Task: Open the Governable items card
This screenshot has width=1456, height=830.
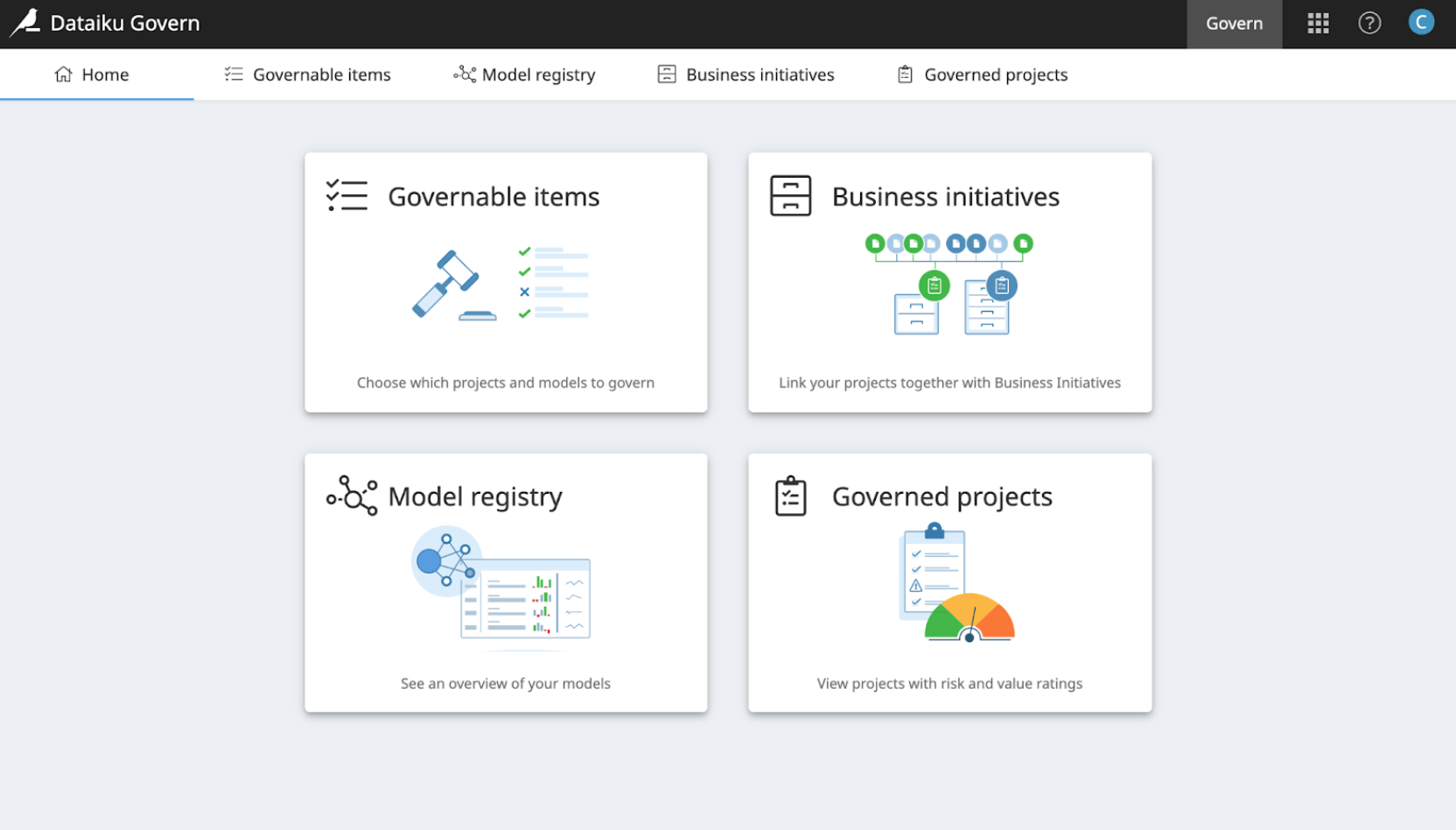Action: [x=506, y=282]
